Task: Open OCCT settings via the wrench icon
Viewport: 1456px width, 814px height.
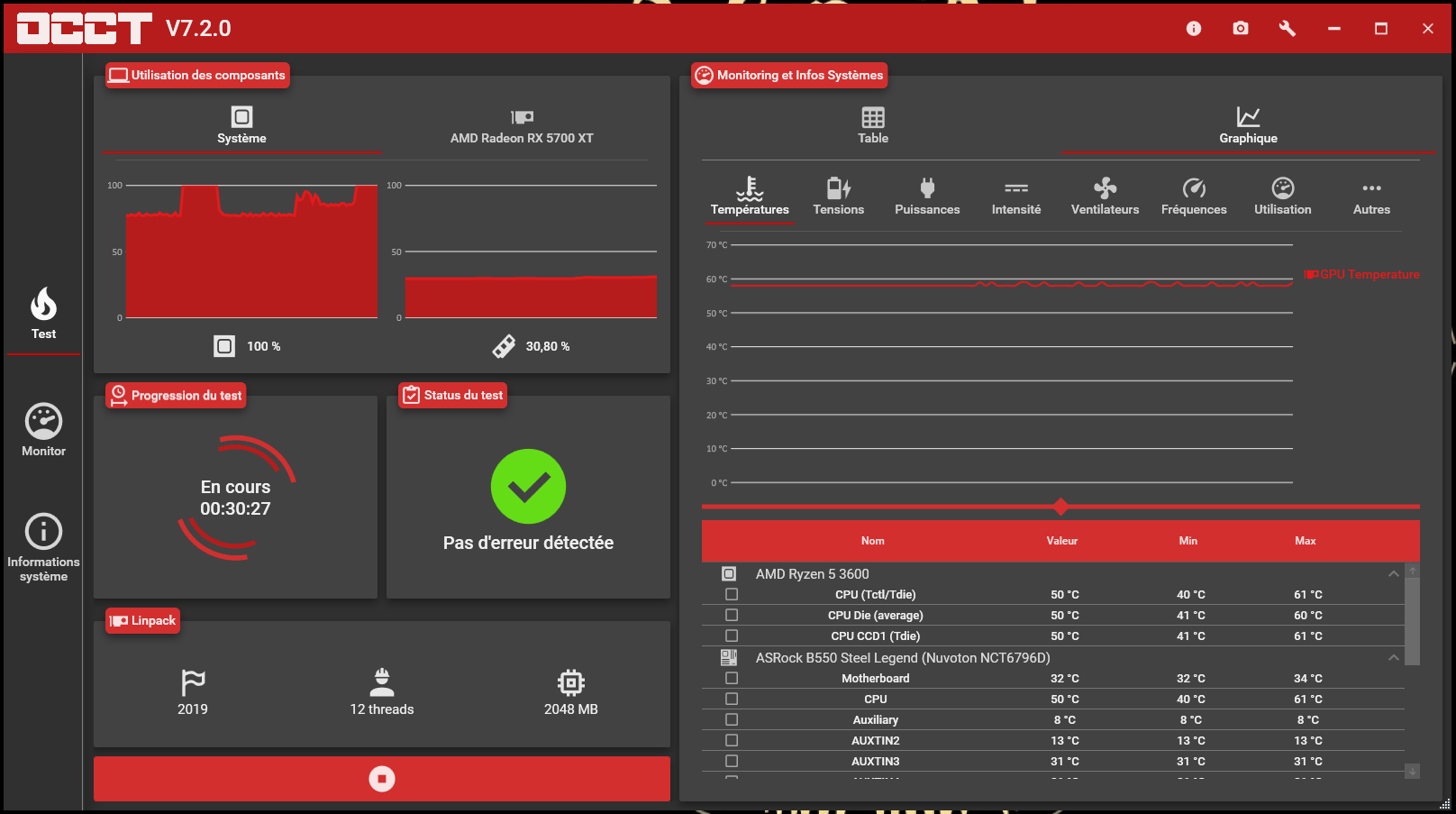Action: tap(1287, 28)
